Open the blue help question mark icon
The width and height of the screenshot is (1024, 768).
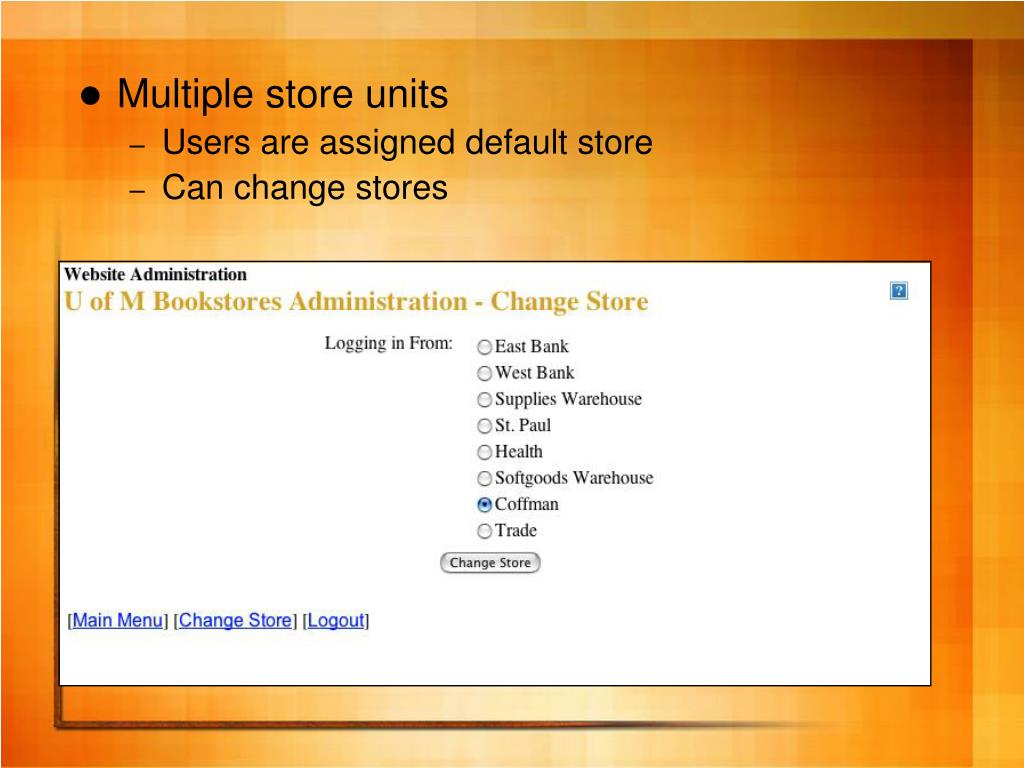coord(899,291)
